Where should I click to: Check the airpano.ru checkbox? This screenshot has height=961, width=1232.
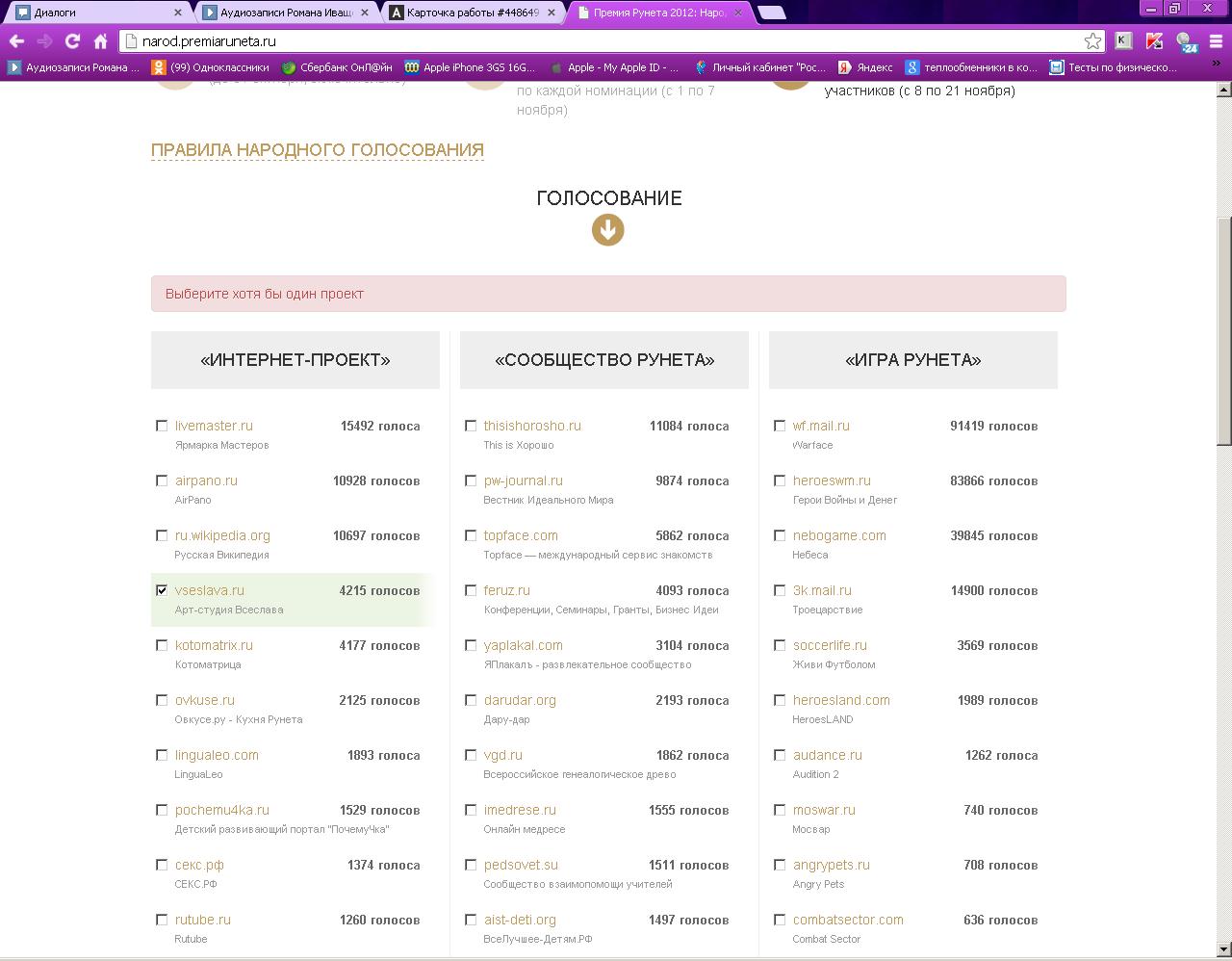[x=162, y=480]
